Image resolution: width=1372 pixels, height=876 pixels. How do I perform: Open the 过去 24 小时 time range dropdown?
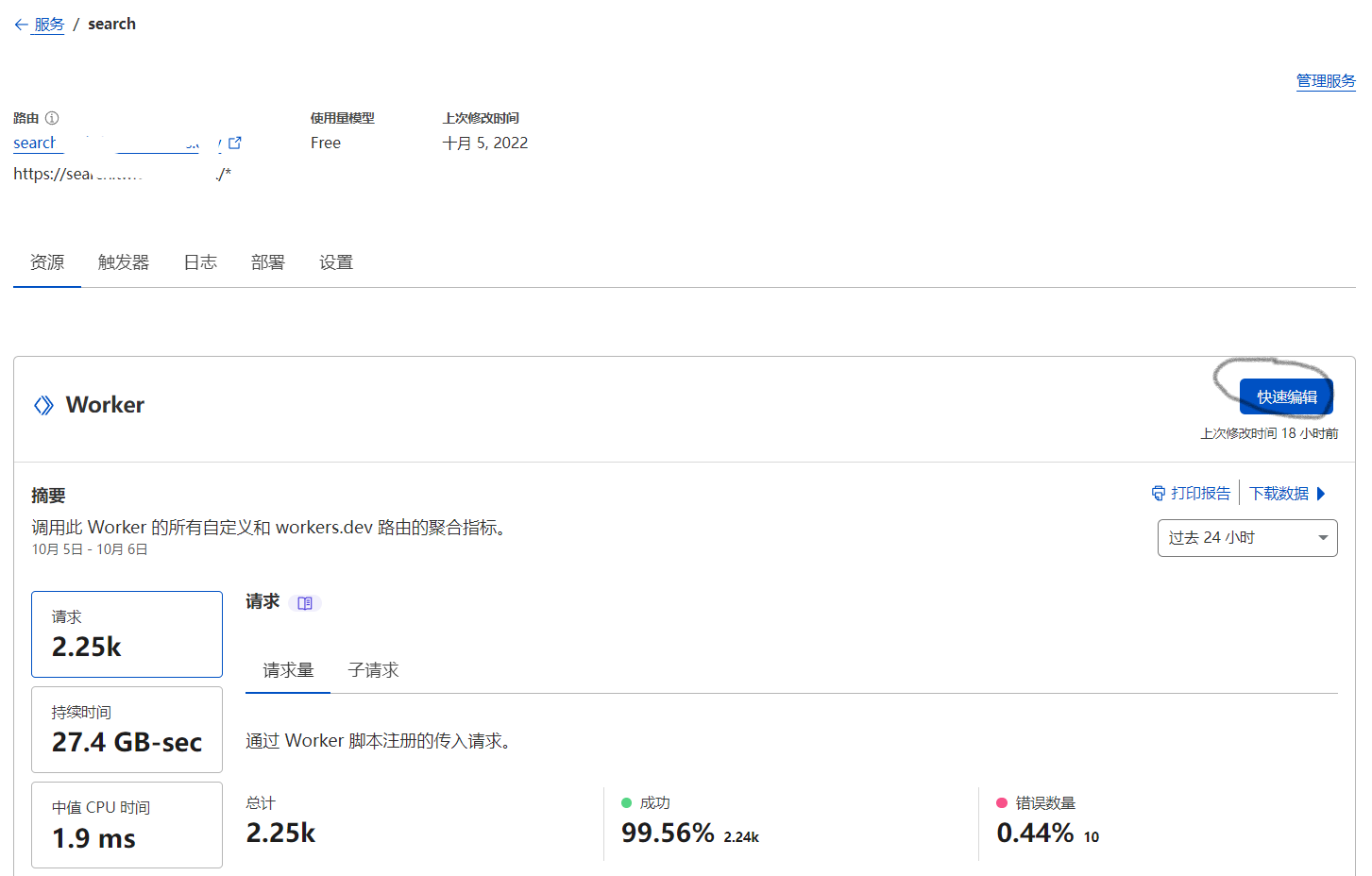click(1246, 538)
